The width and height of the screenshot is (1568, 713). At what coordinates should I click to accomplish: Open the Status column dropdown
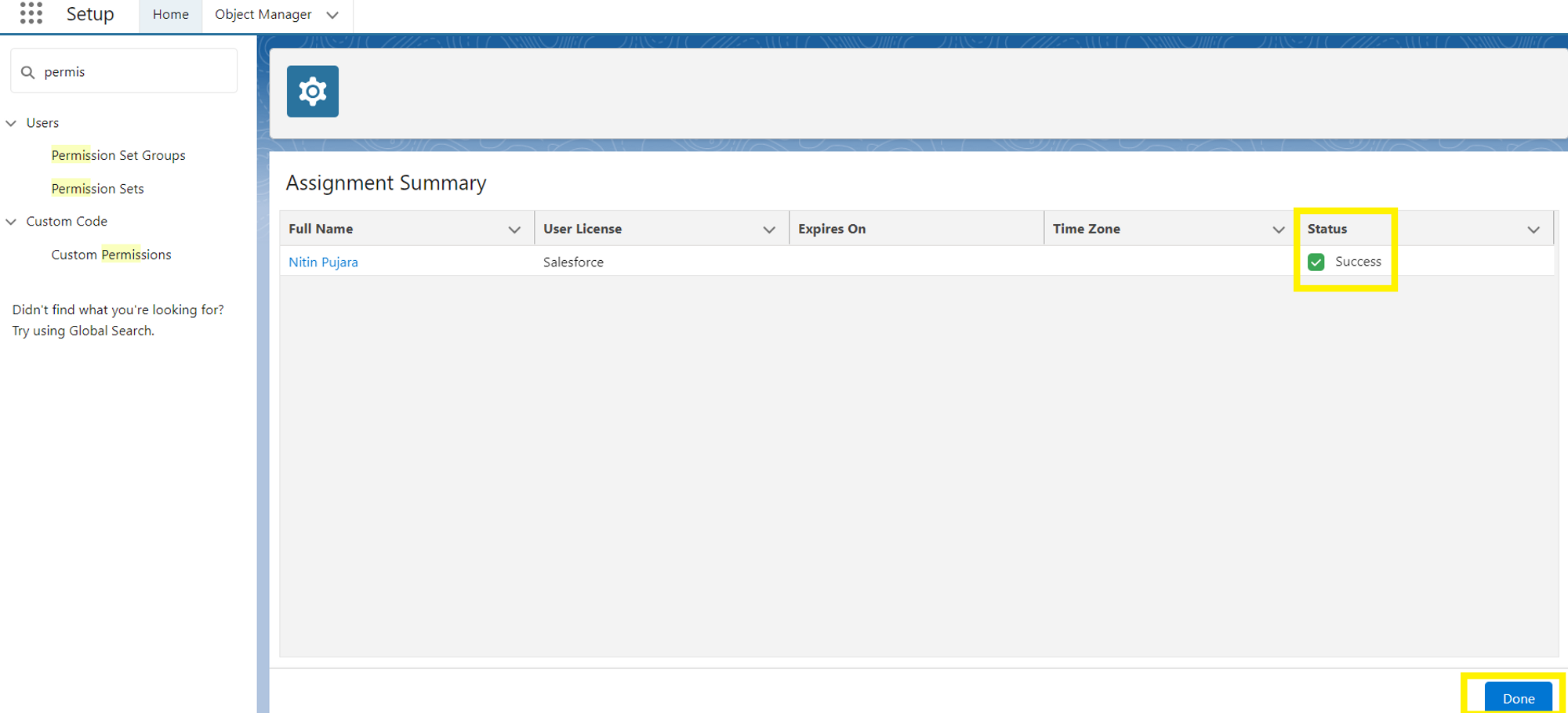1534,229
